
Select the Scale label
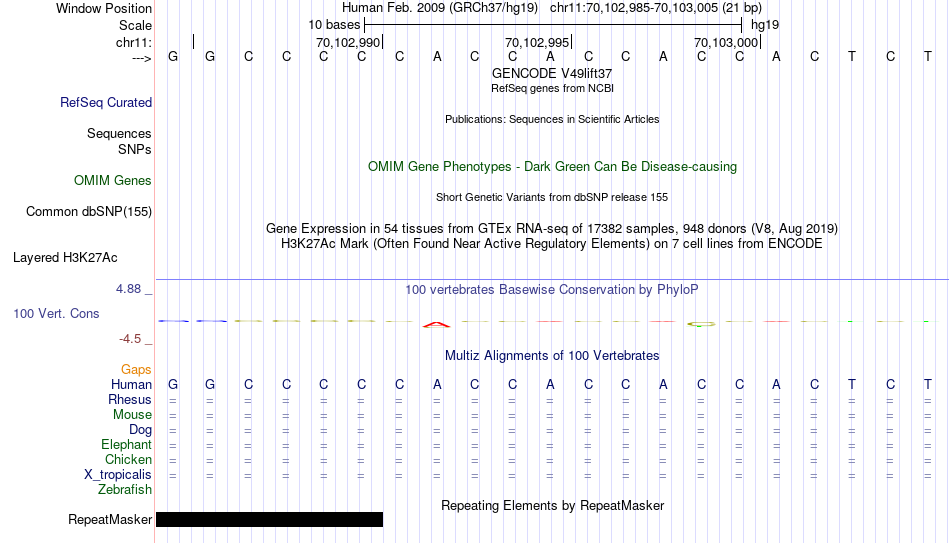[x=136, y=25]
